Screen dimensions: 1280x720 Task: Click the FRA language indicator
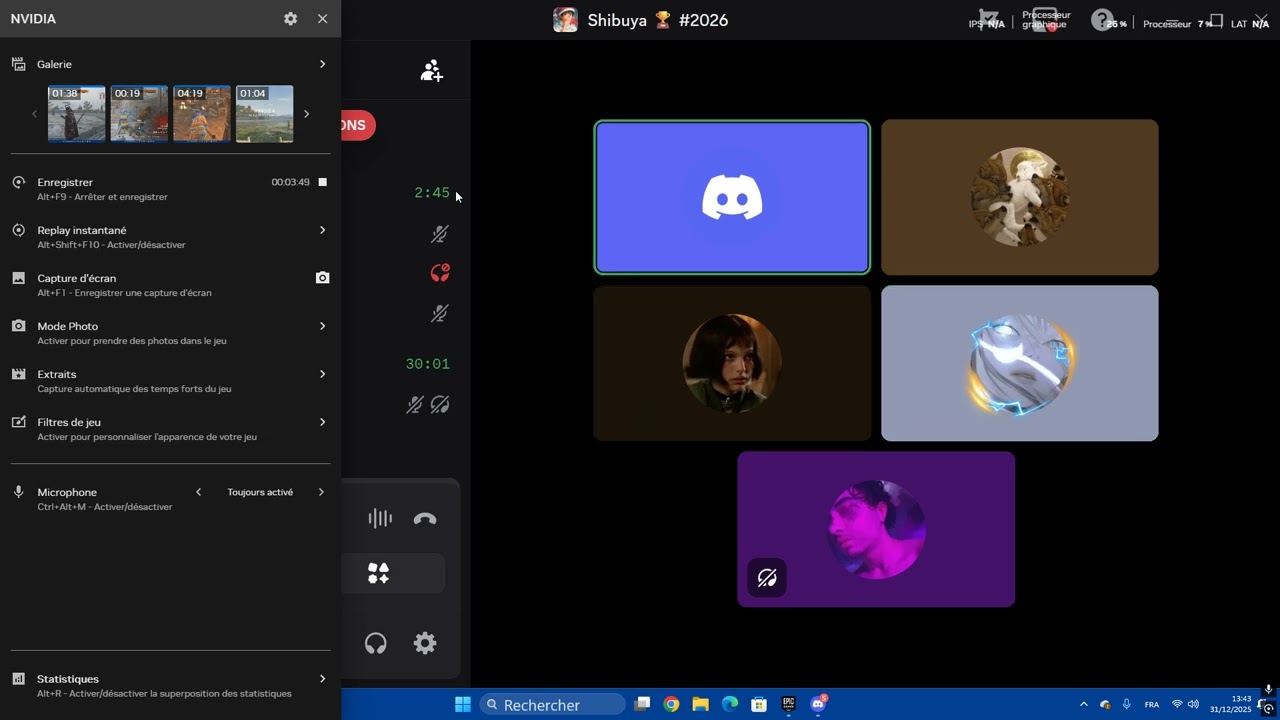coord(1152,705)
